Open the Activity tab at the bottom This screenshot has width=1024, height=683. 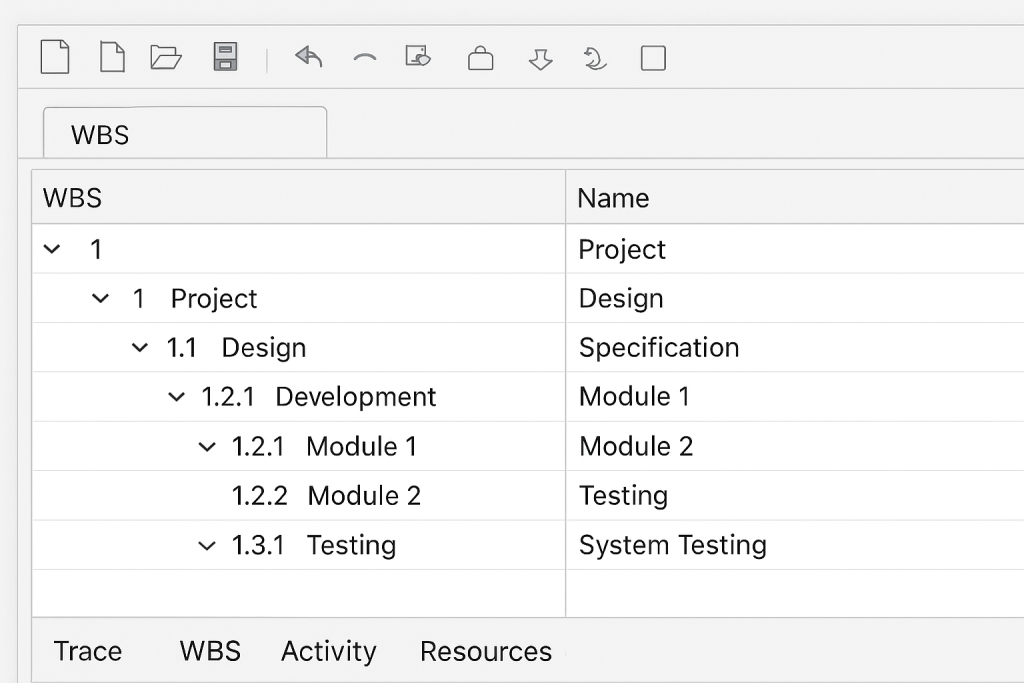(x=328, y=651)
